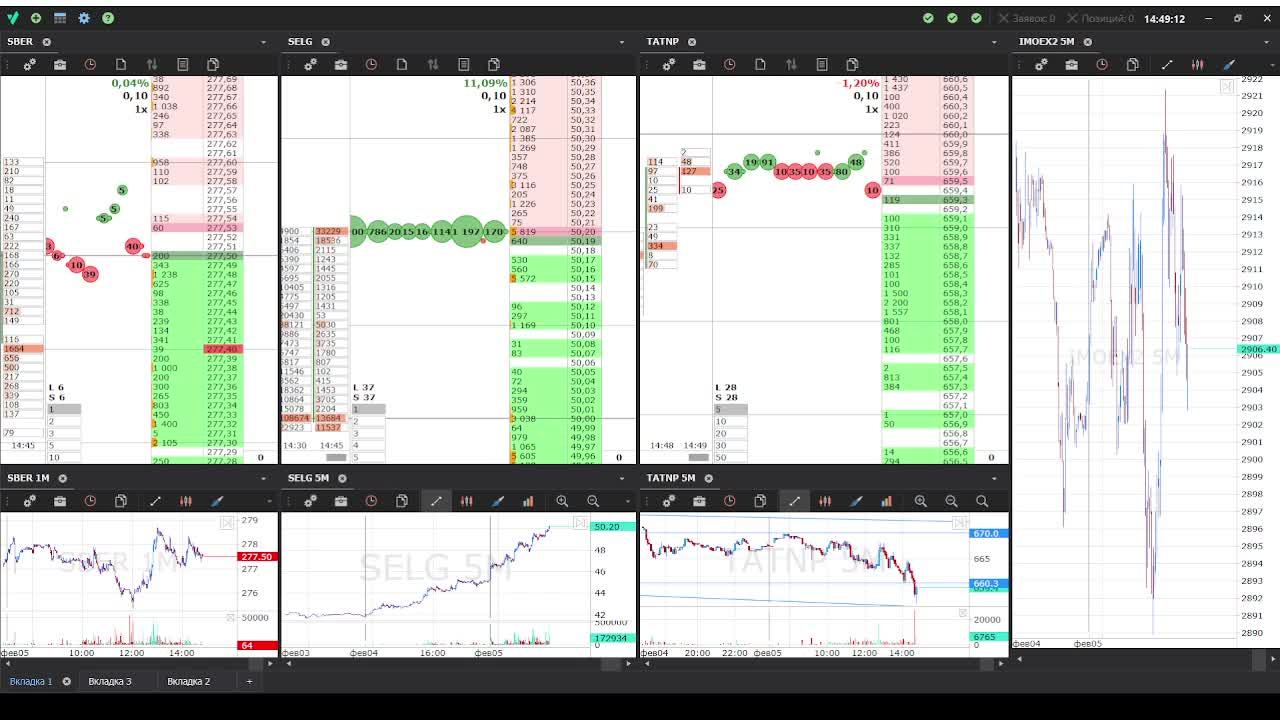Open the green question-mark help icon
1280x720 pixels.
tap(108, 18)
